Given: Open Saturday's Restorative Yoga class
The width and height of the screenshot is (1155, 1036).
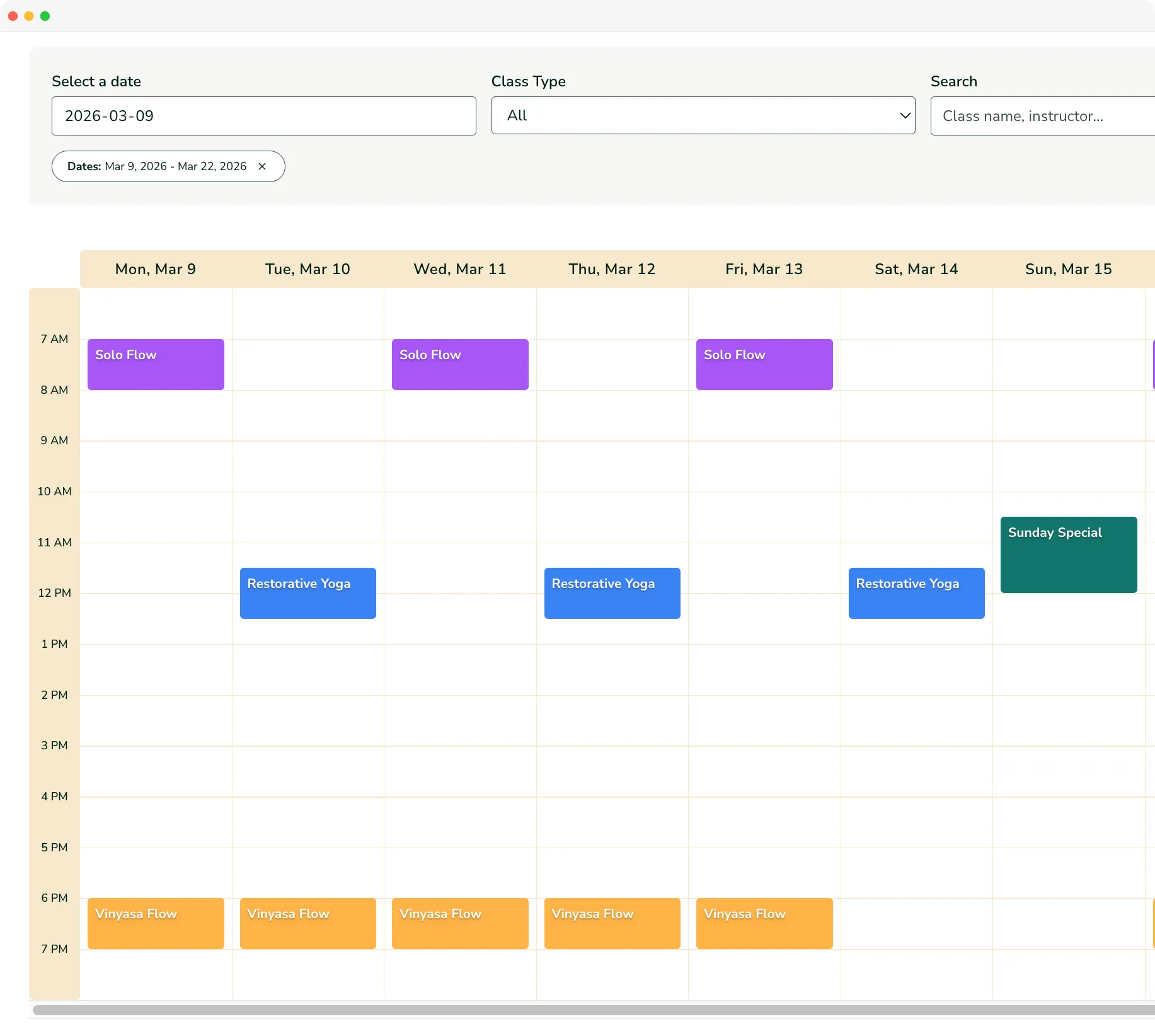Looking at the screenshot, I should point(916,593).
